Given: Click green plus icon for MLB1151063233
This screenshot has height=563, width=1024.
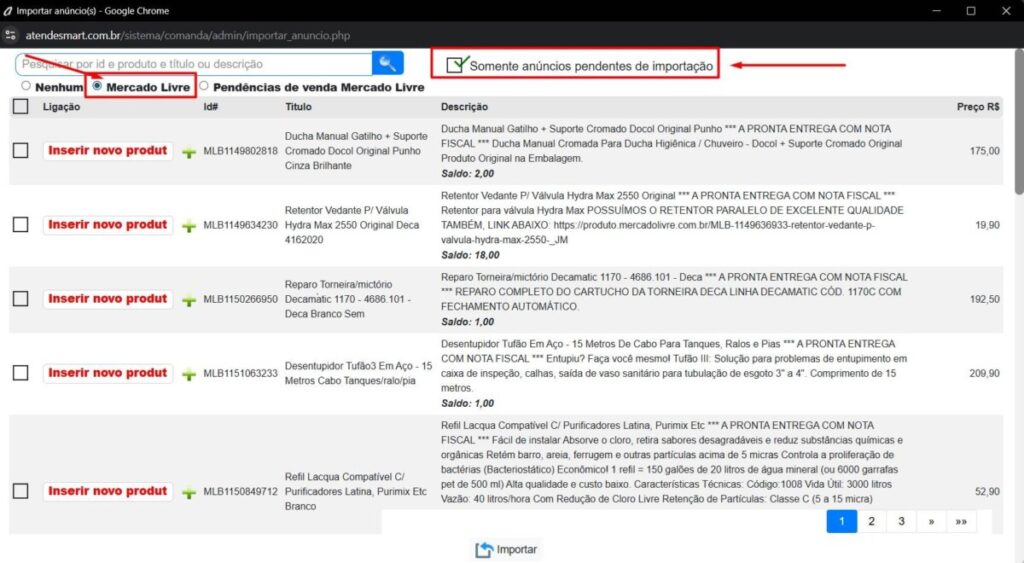Looking at the screenshot, I should 189,374.
